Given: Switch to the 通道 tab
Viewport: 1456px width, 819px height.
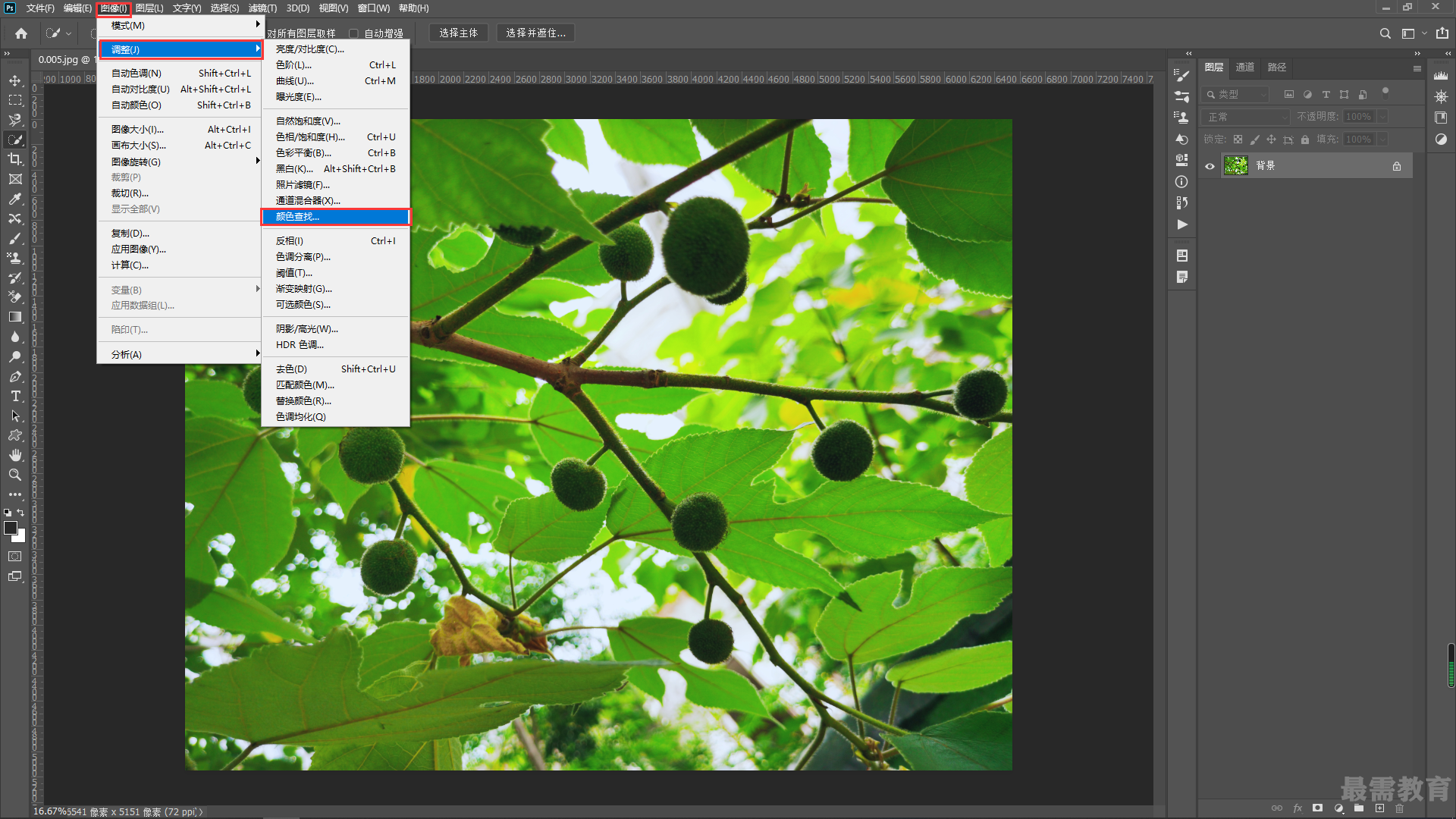Looking at the screenshot, I should (1244, 67).
